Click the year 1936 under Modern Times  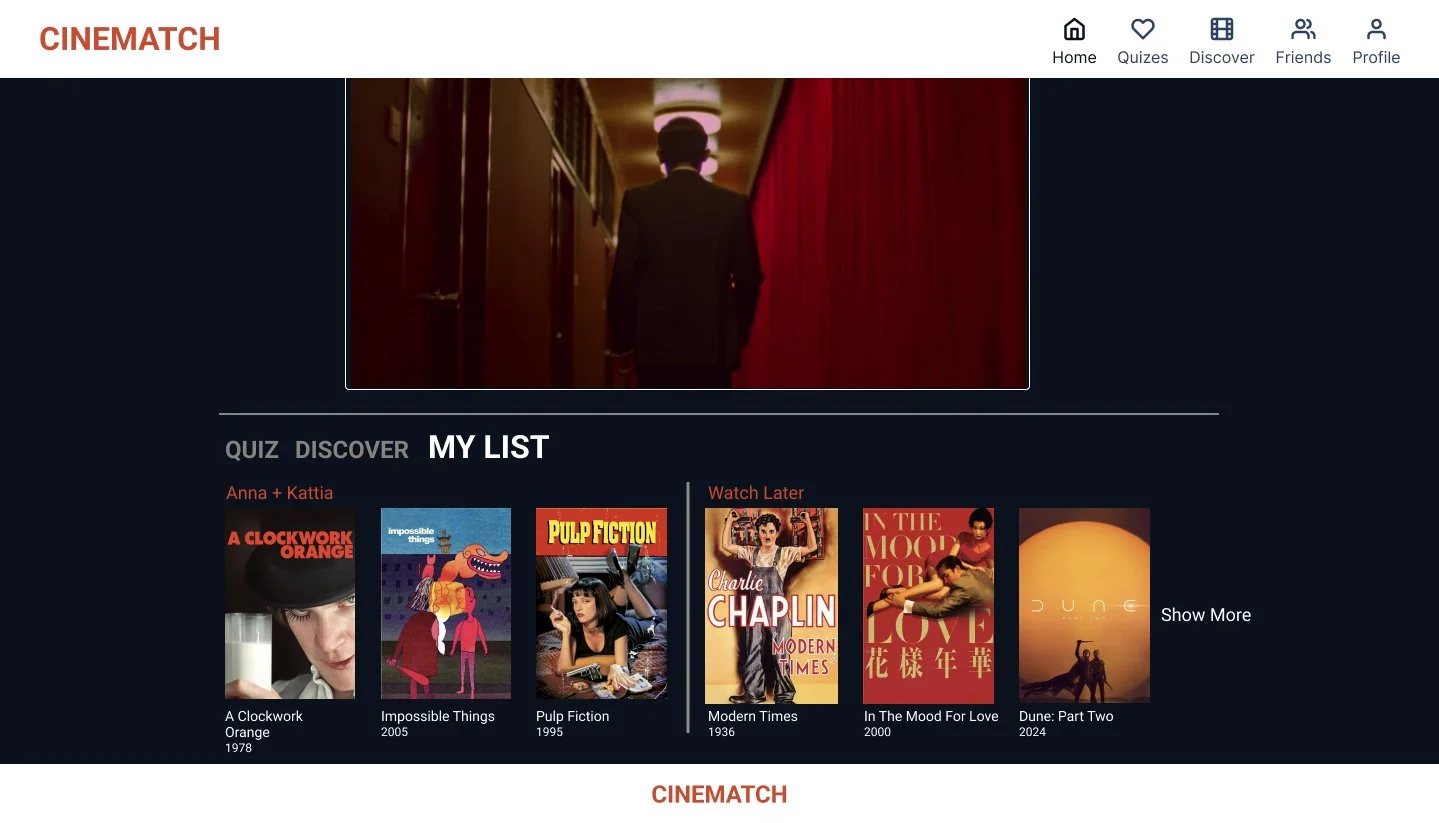click(721, 732)
